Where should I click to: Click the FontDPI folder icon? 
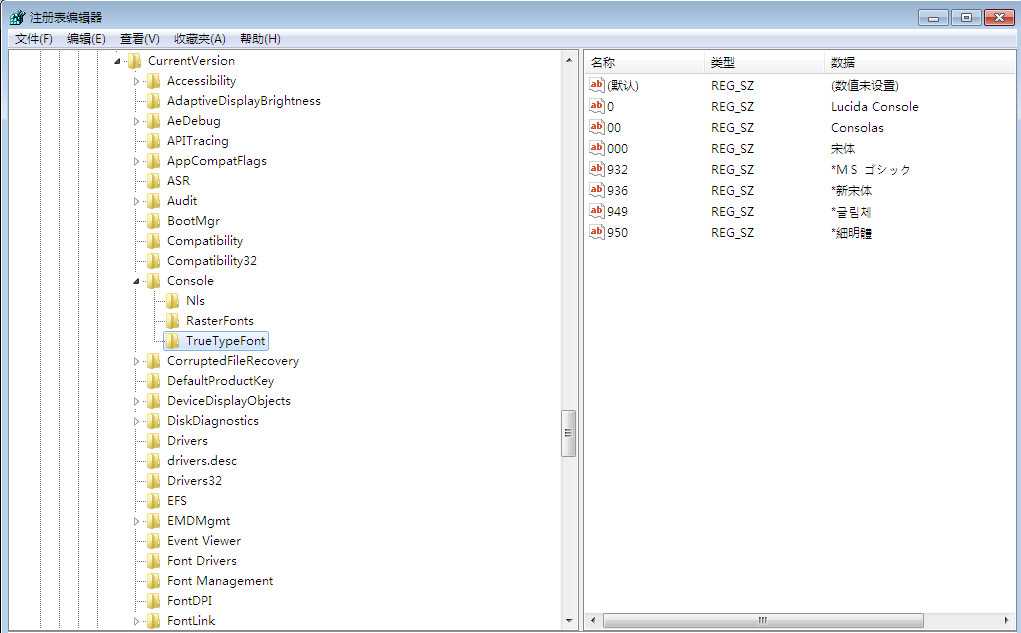(154, 601)
